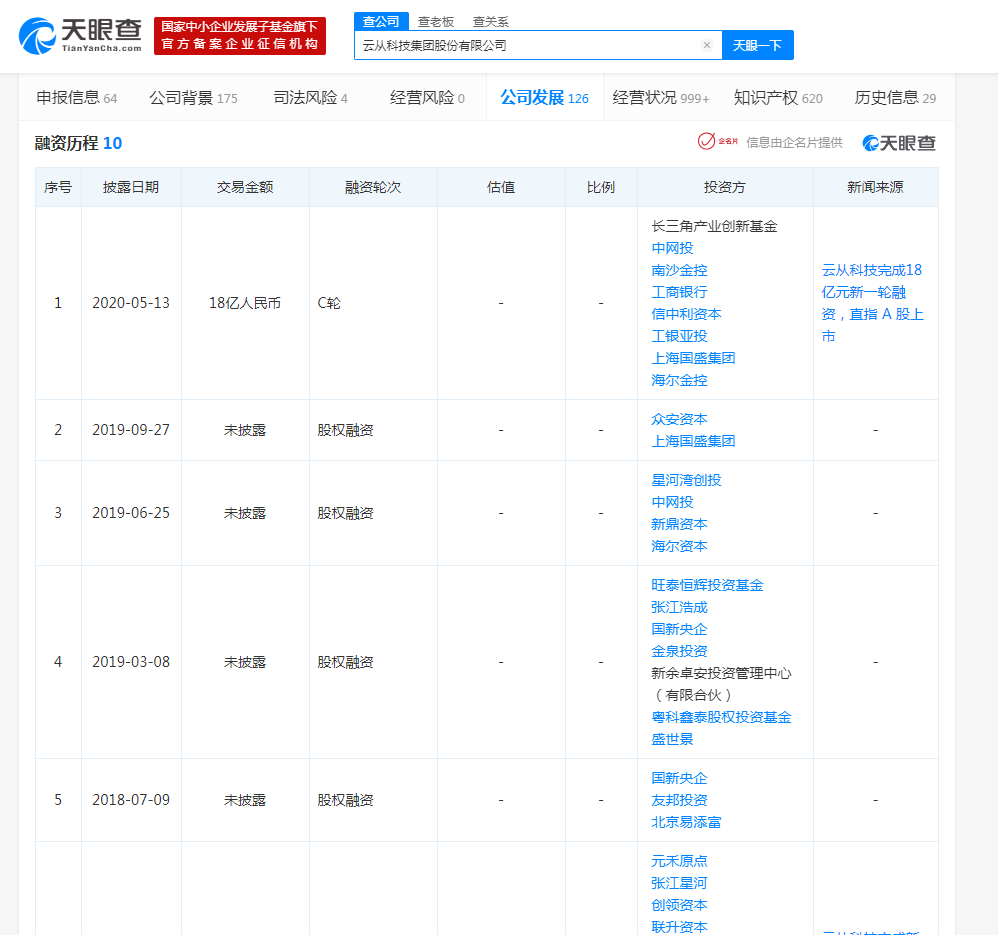This screenshot has height=935, width=998.
Task: Open investor link 张江浩成
Action: tap(679, 607)
